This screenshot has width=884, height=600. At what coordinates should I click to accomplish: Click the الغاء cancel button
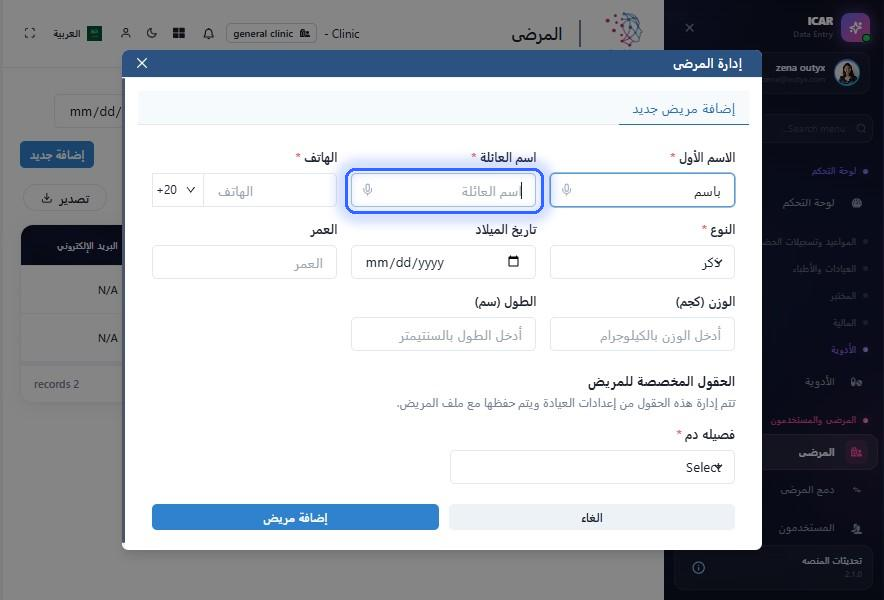pos(592,517)
